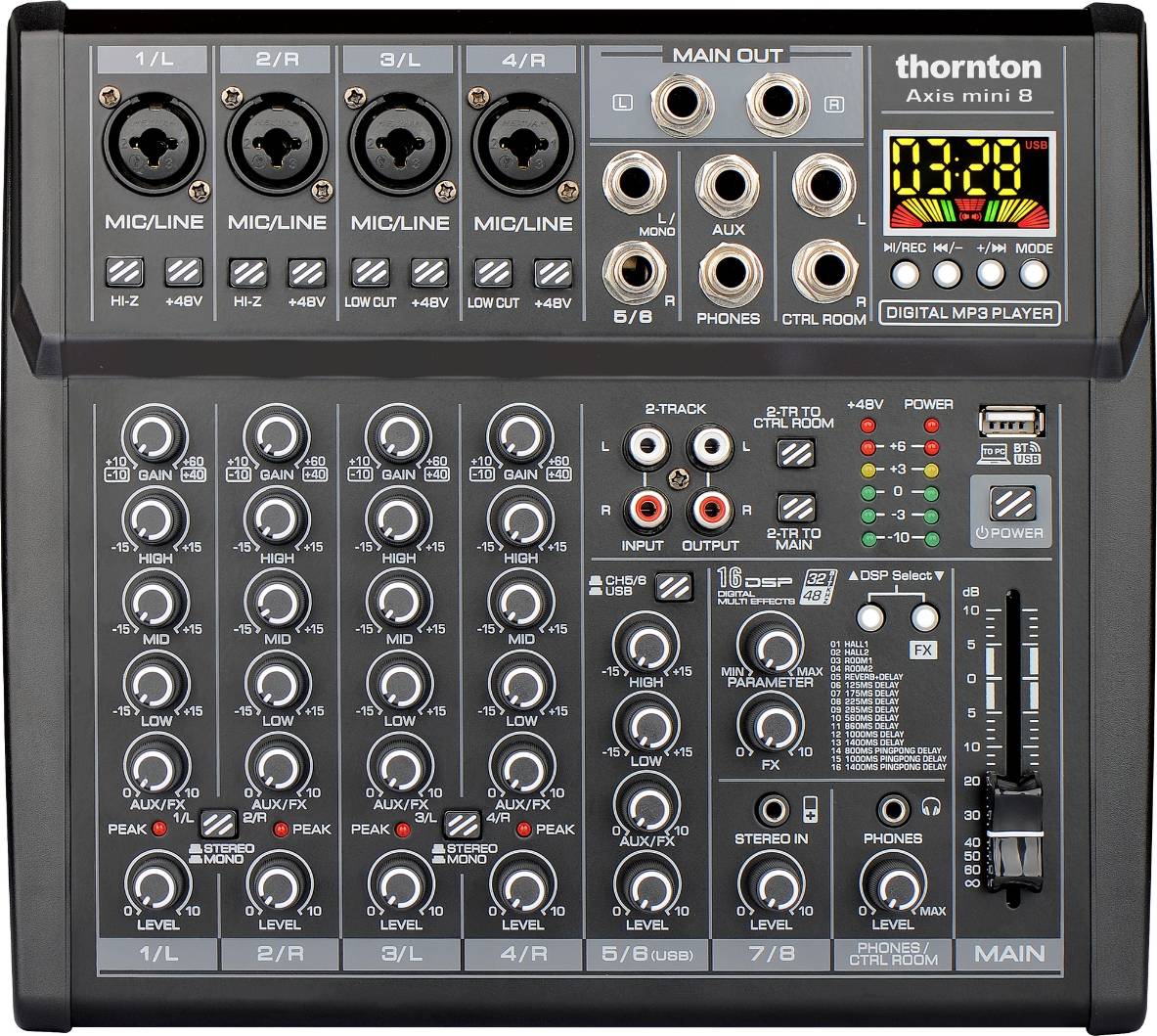Toggle the HI-Z switch on channel 2/R

[x=247, y=273]
